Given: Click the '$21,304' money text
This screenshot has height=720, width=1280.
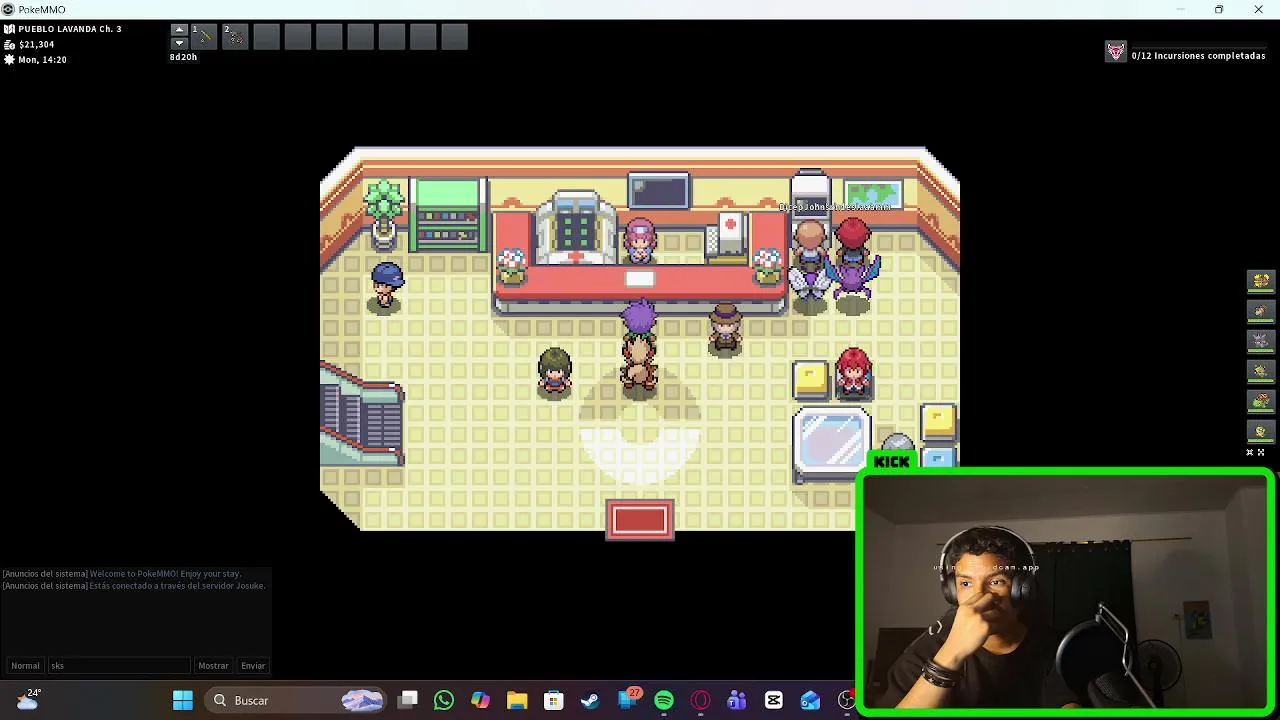Looking at the screenshot, I should [36, 44].
